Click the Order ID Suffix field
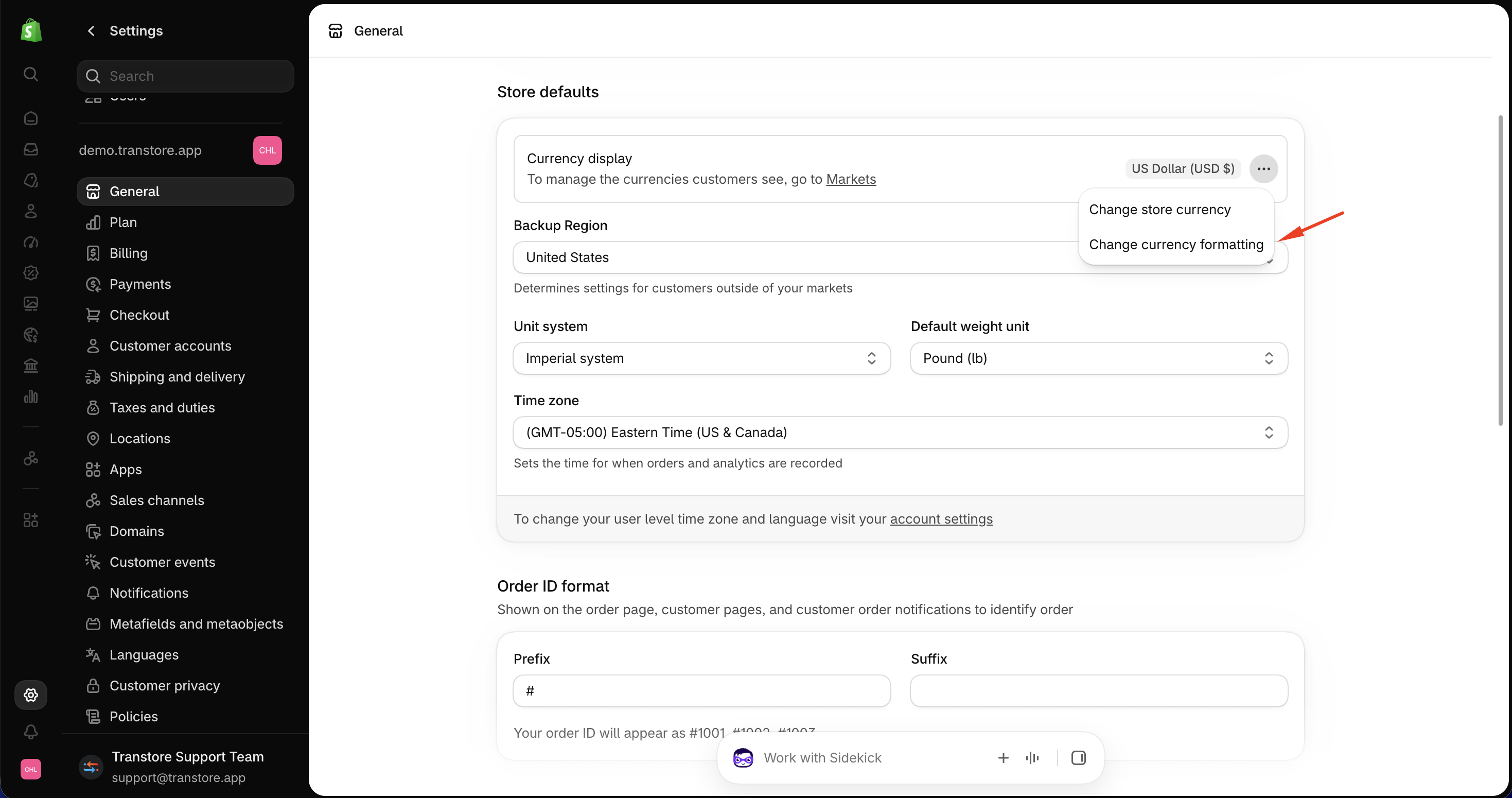This screenshot has height=798, width=1512. 1099,690
